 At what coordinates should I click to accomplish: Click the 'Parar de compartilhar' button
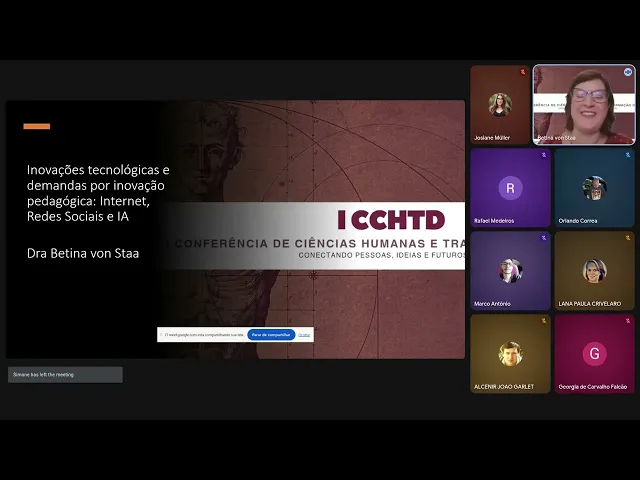[271, 335]
